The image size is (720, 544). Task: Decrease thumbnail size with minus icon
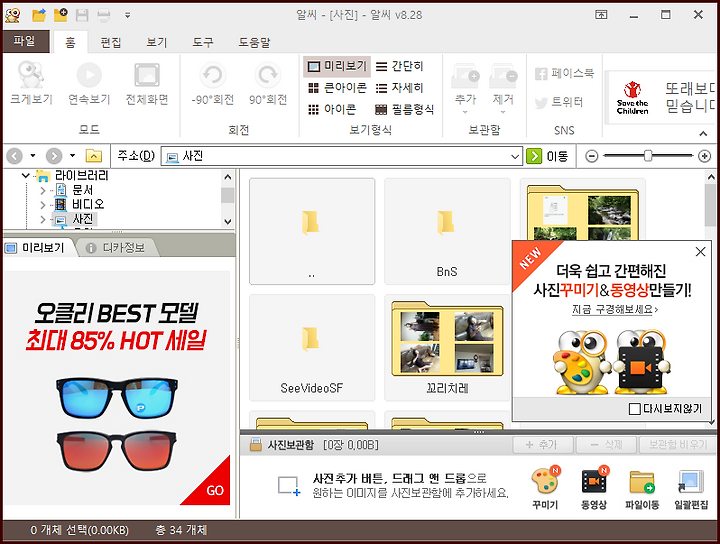[x=592, y=157]
